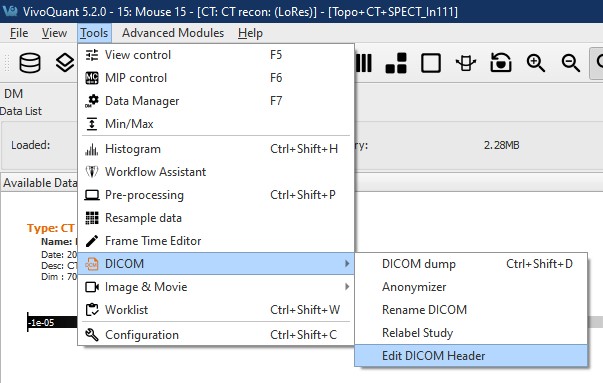The height and width of the screenshot is (383, 603).
Task: Select Pre-processing menu entry
Action: click(216, 195)
